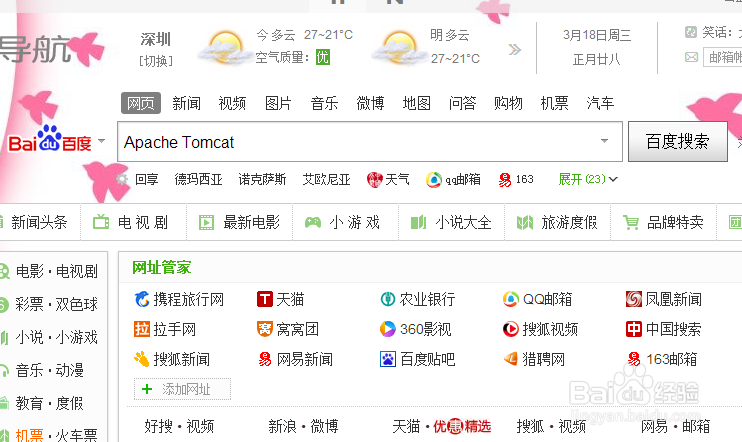Open 旅游度假 category with map icon

(557, 222)
